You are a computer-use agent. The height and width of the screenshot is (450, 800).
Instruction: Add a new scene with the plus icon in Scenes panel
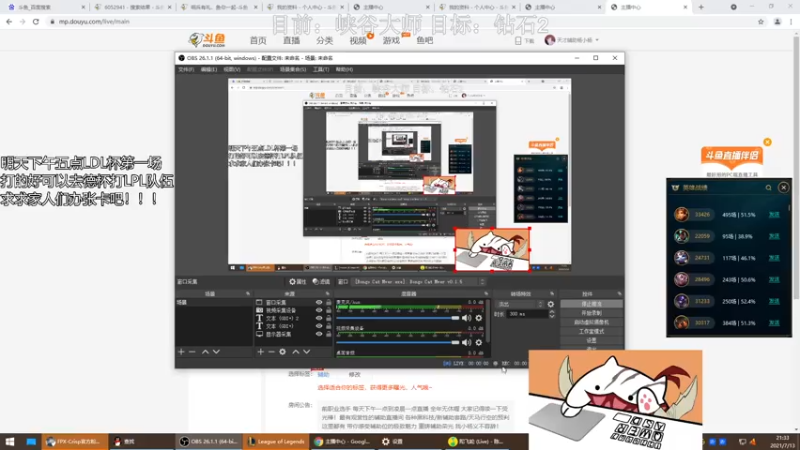181,352
